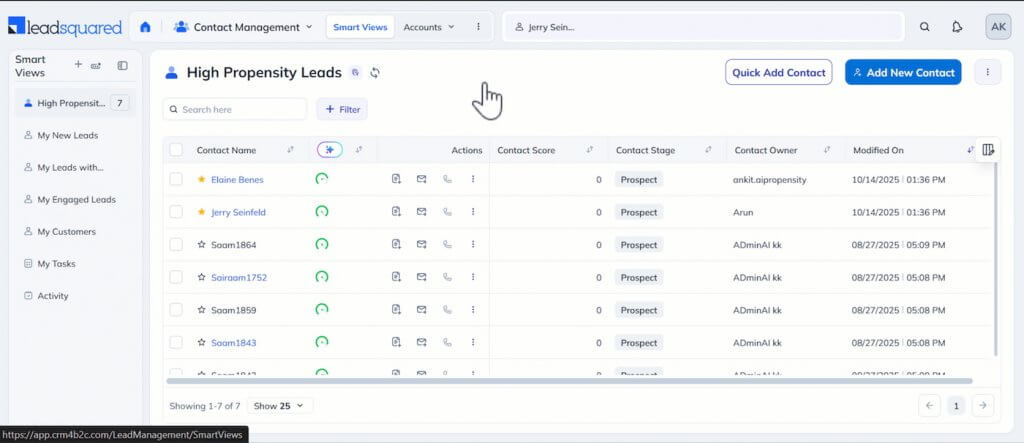1024x443 pixels.
Task: Open the AK user avatar
Action: point(998,27)
